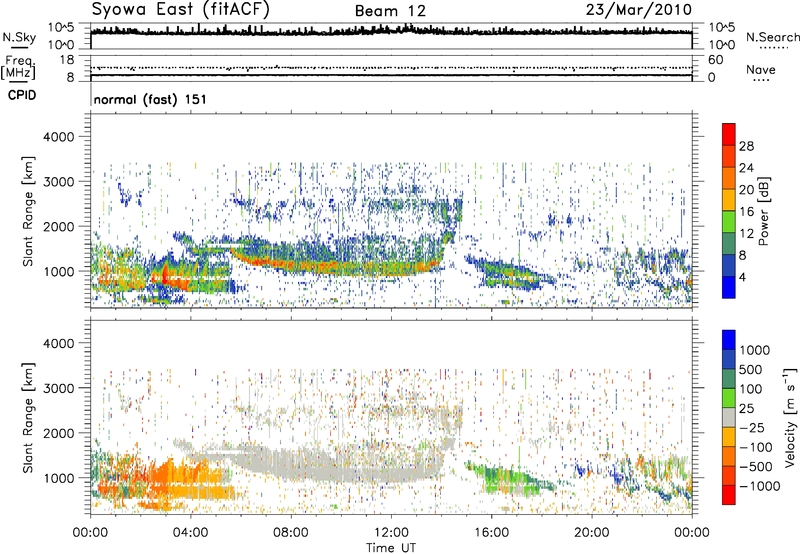
Task: Click the '20:00' time axis label
Action: pyautogui.click(x=591, y=533)
